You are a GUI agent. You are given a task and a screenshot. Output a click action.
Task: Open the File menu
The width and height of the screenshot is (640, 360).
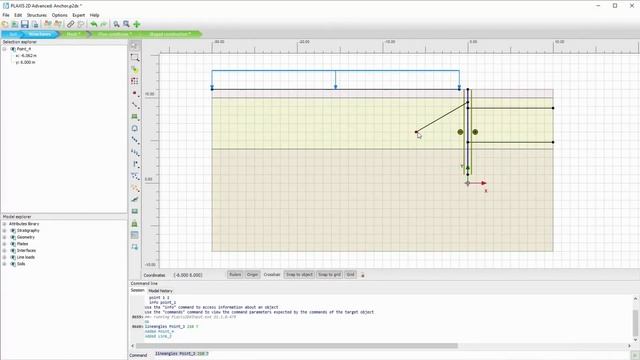[x=6, y=15]
